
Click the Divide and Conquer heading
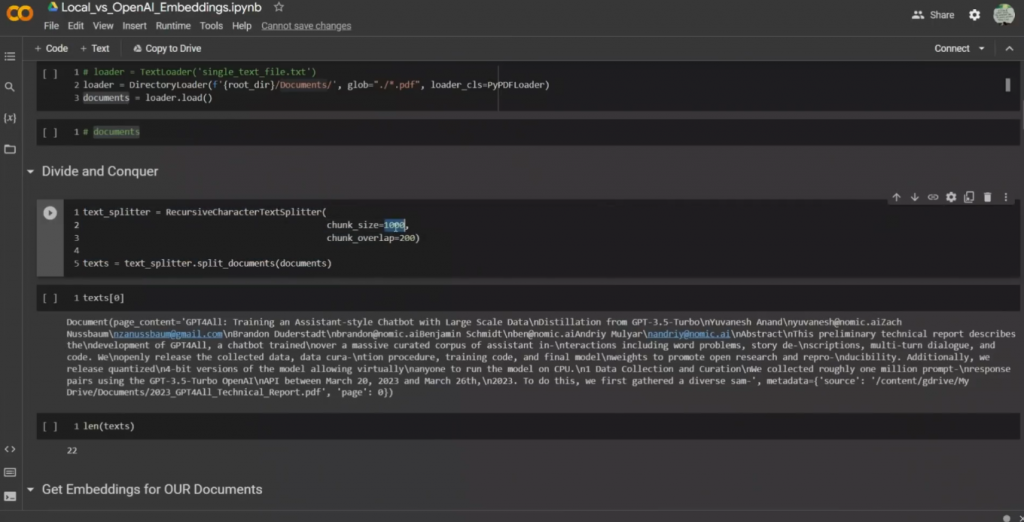(x=100, y=172)
